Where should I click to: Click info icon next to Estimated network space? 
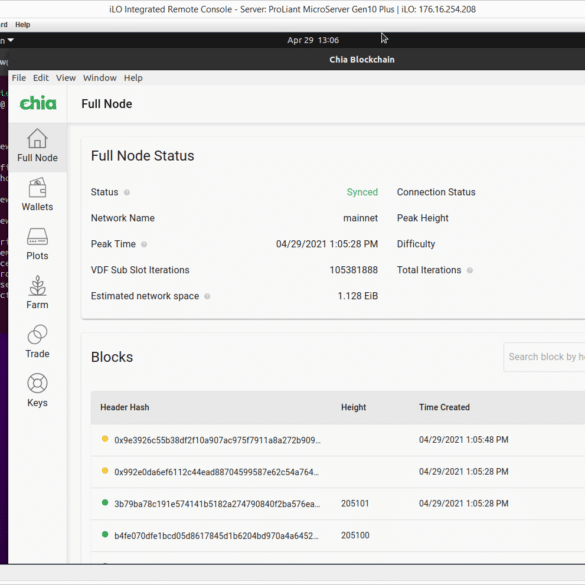[207, 296]
